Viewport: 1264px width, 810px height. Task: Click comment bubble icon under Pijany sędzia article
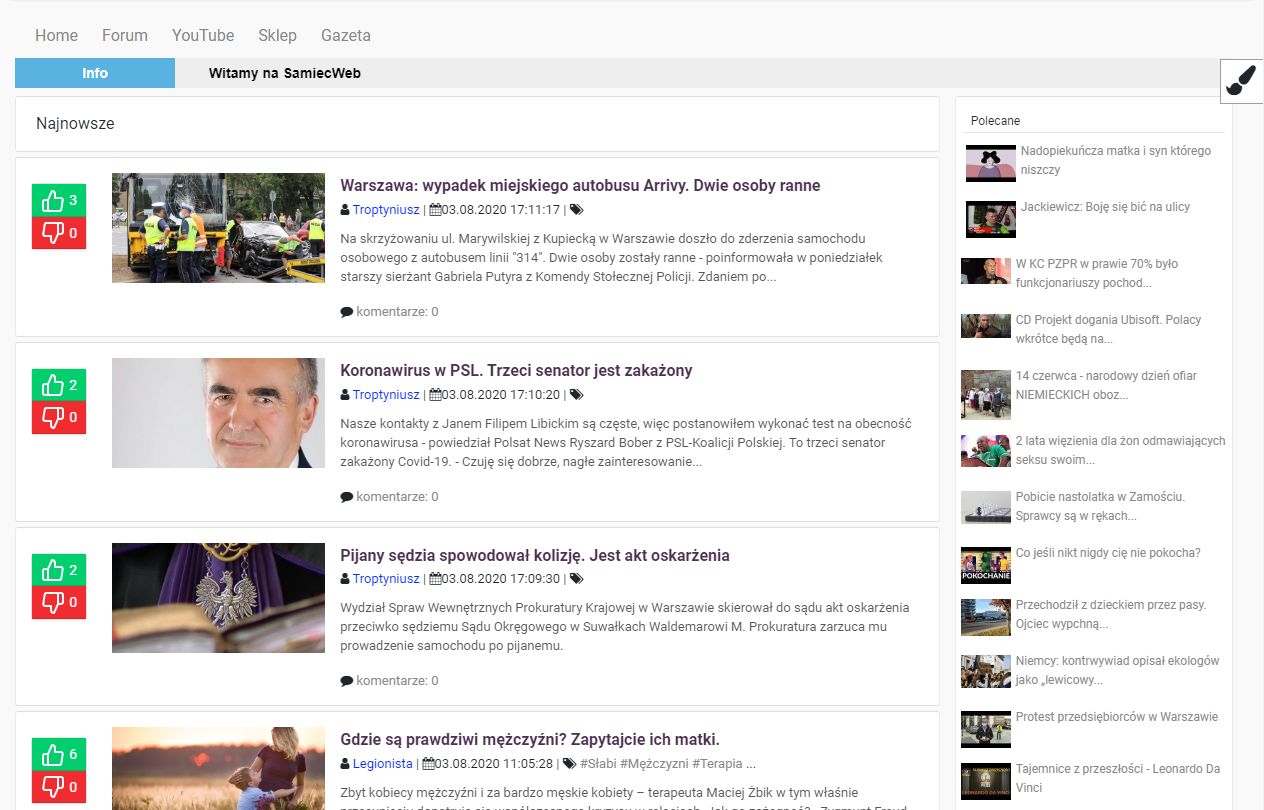[x=347, y=681]
